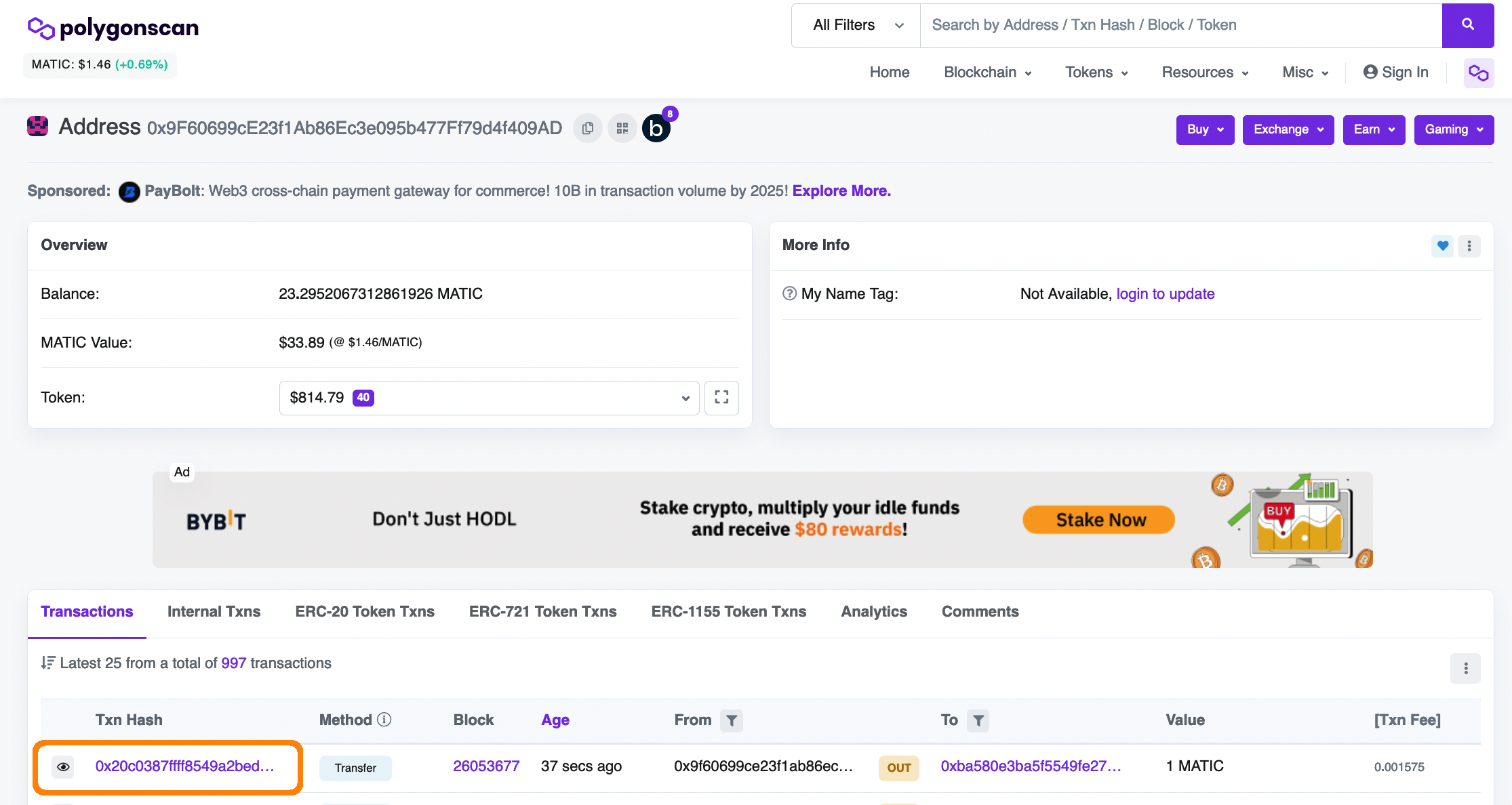This screenshot has width=1512, height=805.
Task: Expand token holdings fullscreen icon
Action: point(721,398)
